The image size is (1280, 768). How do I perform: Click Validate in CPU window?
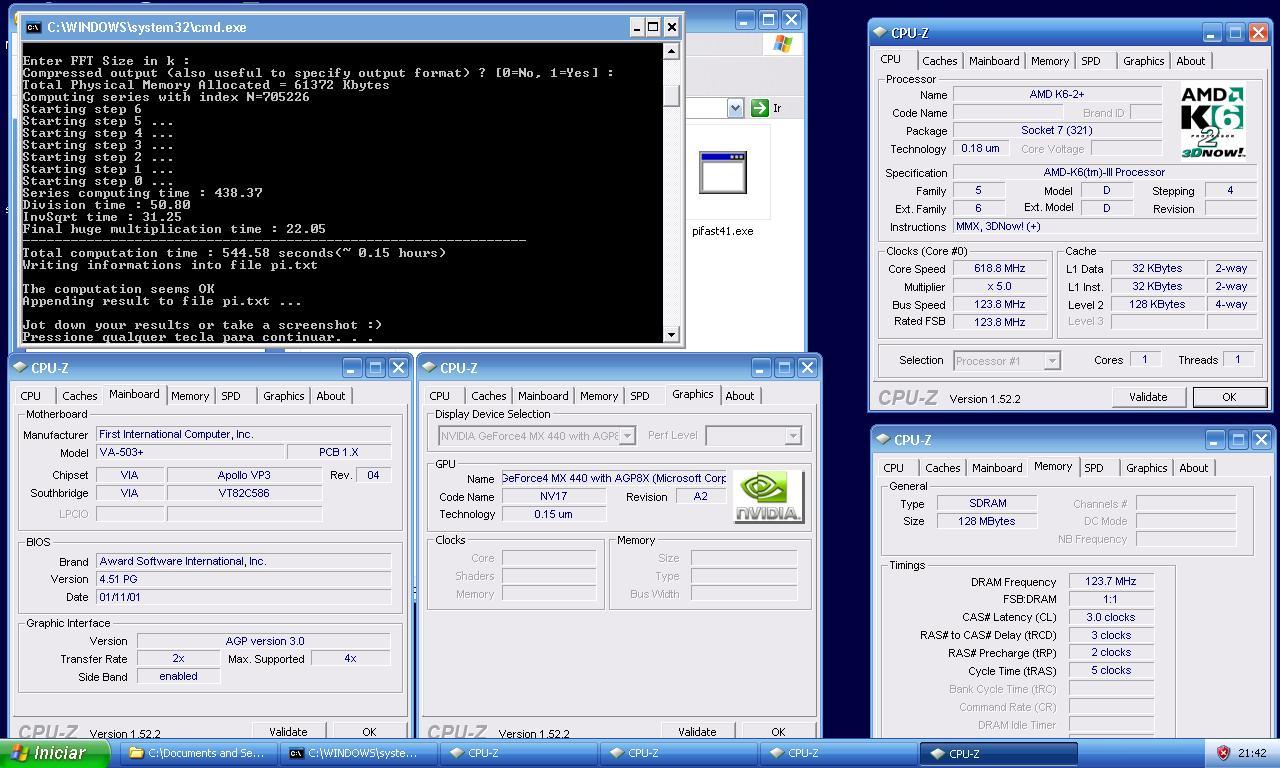click(1148, 397)
